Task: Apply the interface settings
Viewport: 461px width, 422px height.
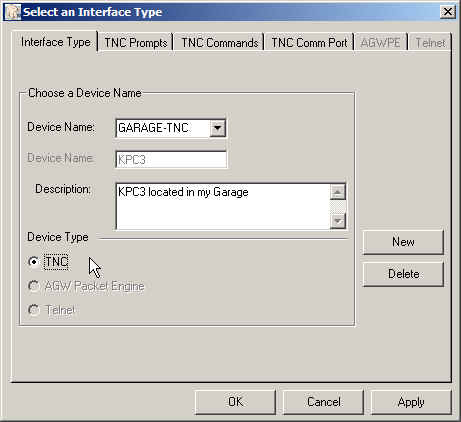Action: (x=411, y=402)
